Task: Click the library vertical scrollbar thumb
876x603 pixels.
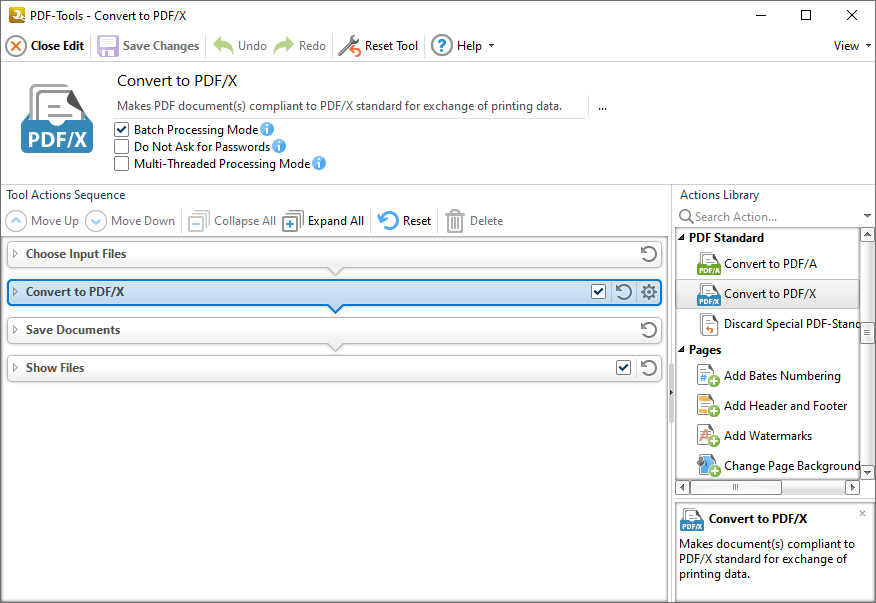Action: click(867, 333)
